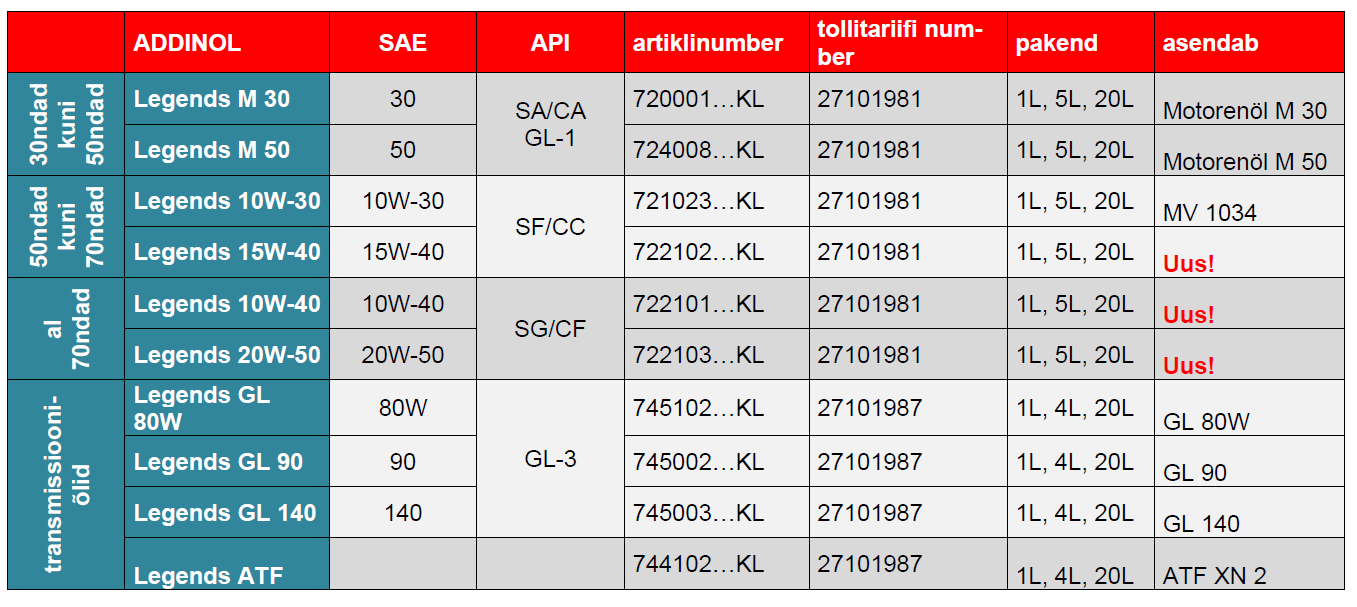1357x607 pixels.
Task: Click the ADDINOL column header
Action: point(187,43)
